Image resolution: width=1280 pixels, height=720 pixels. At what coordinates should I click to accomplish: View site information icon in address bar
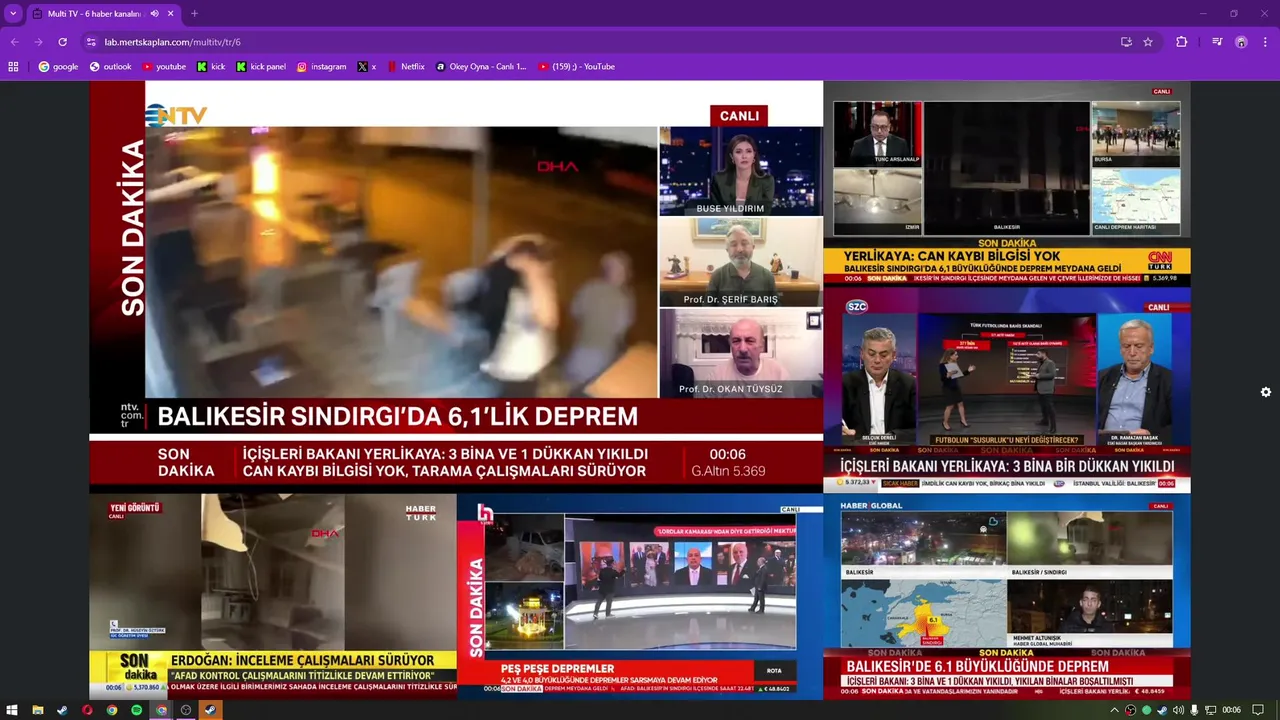[x=91, y=42]
